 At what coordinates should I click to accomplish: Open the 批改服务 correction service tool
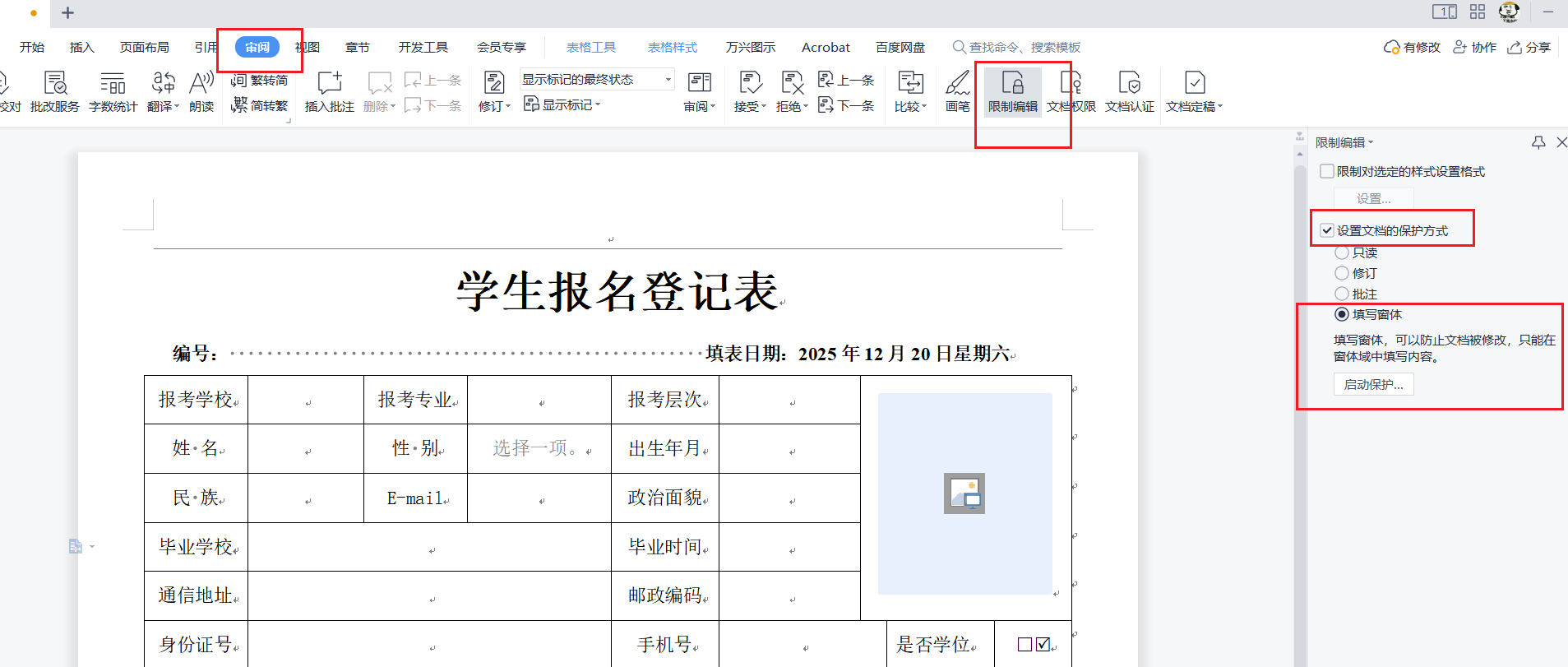[54, 91]
